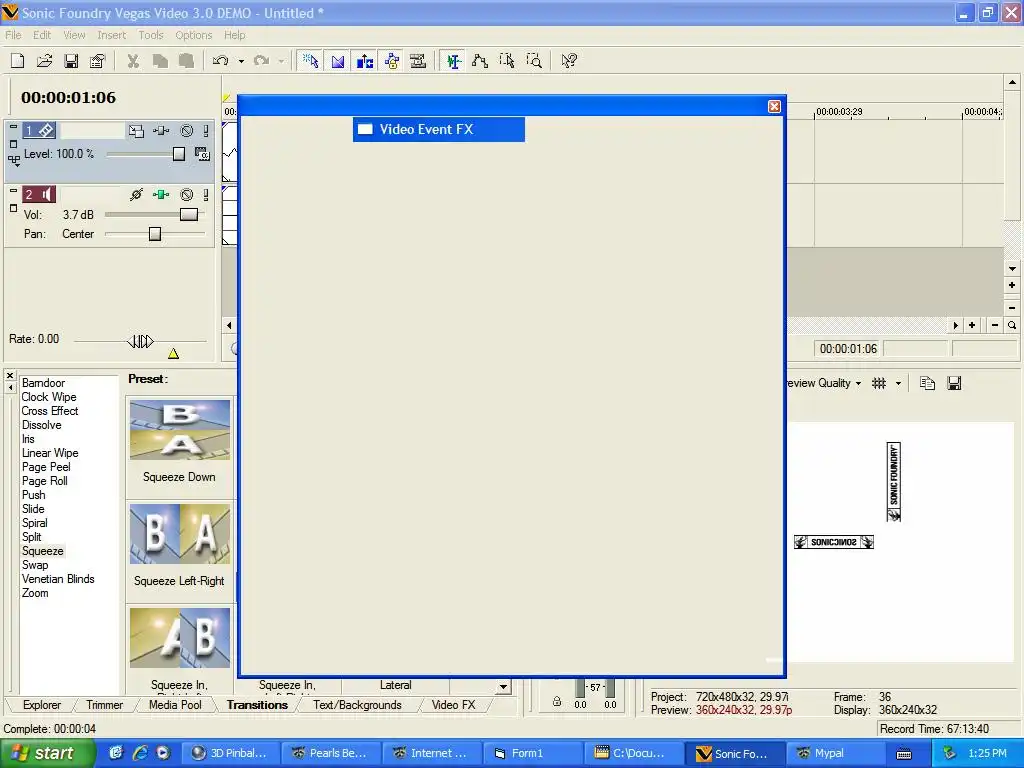The height and width of the screenshot is (768, 1024).
Task: Choose Venetian Blinds transition
Action: click(58, 579)
